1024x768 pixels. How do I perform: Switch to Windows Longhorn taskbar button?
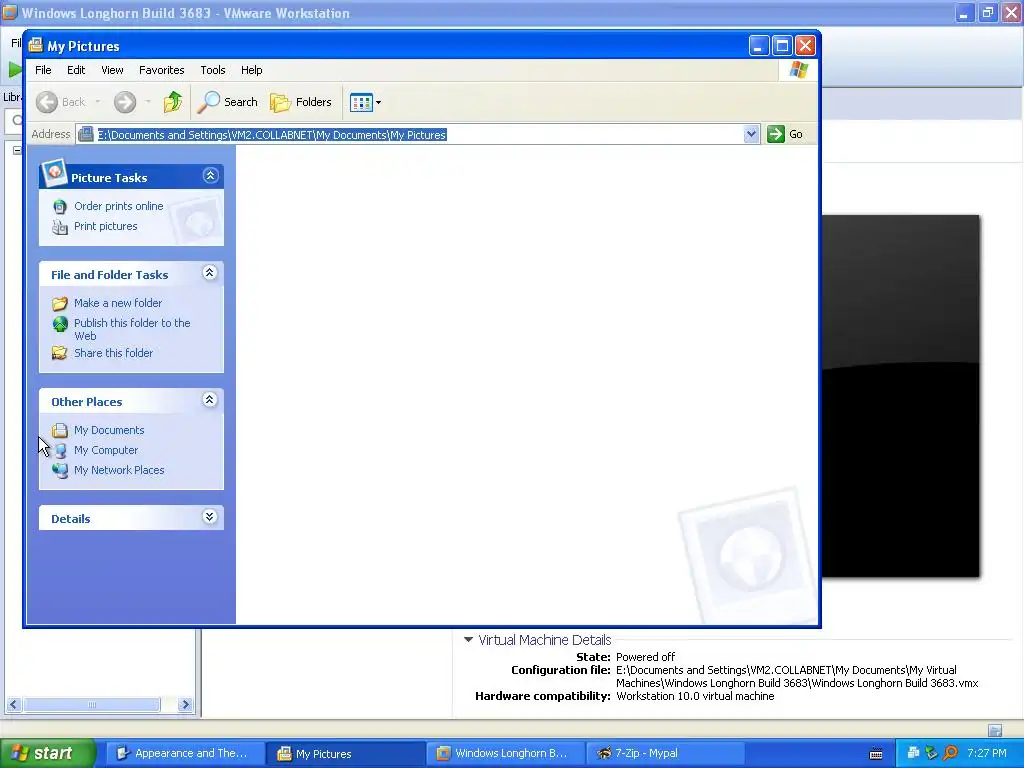(506, 754)
